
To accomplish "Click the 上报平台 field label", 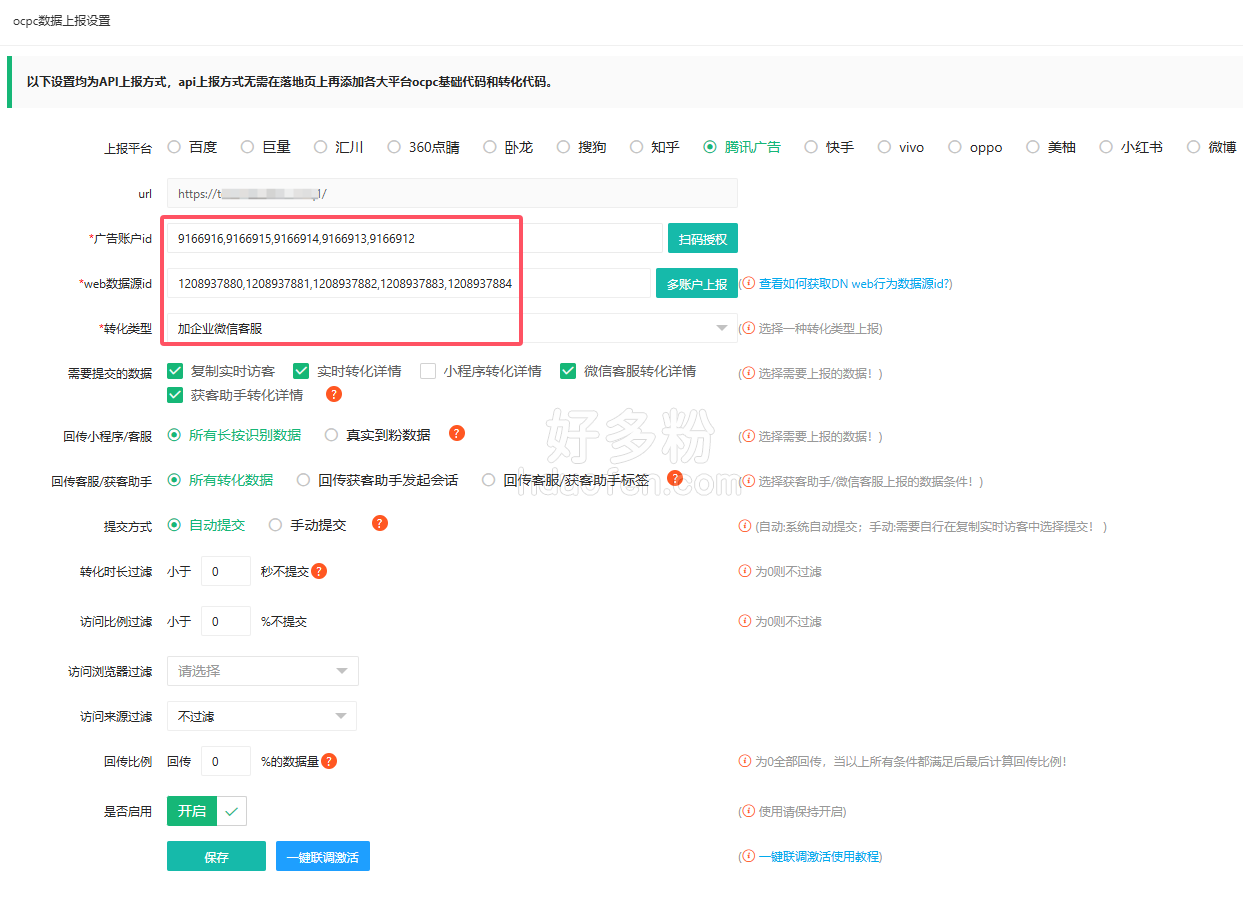I will coord(128,148).
